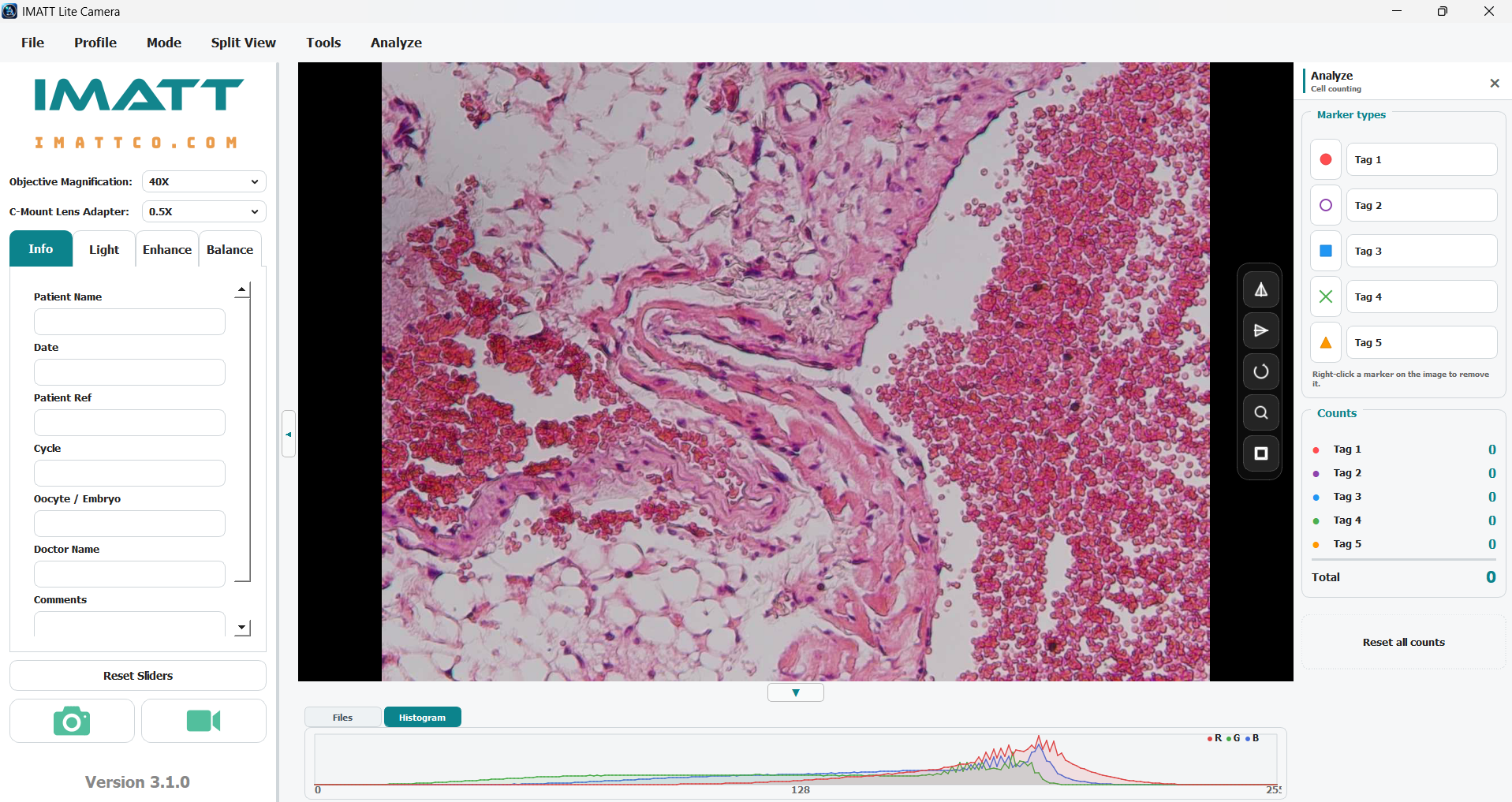Switch to the Light tab
The width and height of the screenshot is (1512, 802).
pos(104,249)
